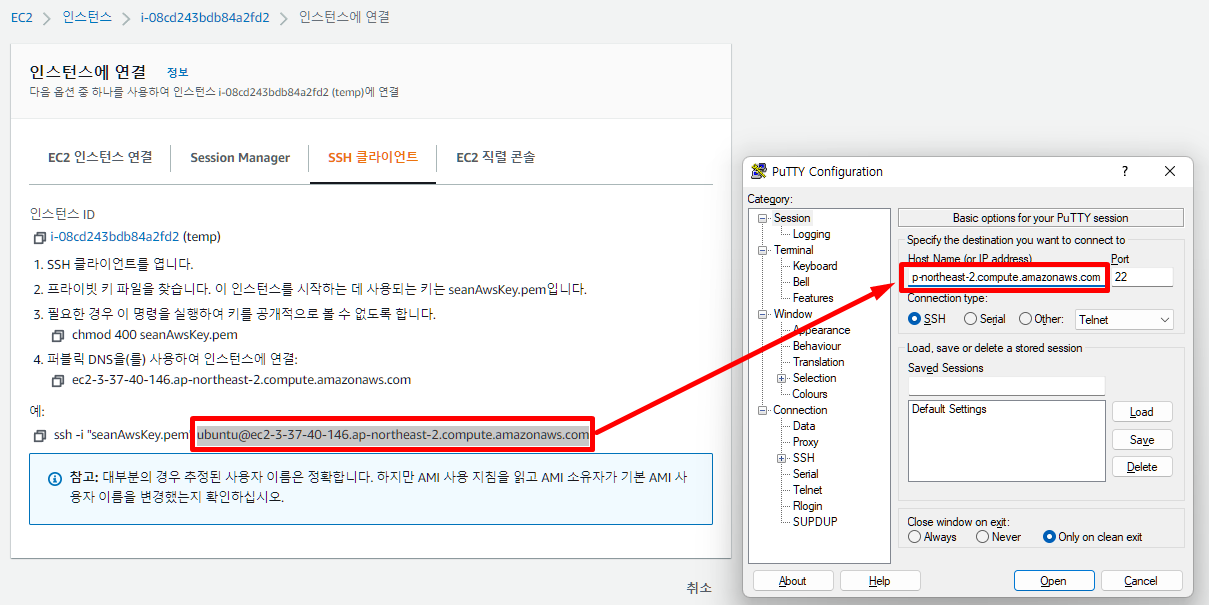This screenshot has width=1209, height=605.
Task: Collapse the Session tree node
Action: [762, 218]
